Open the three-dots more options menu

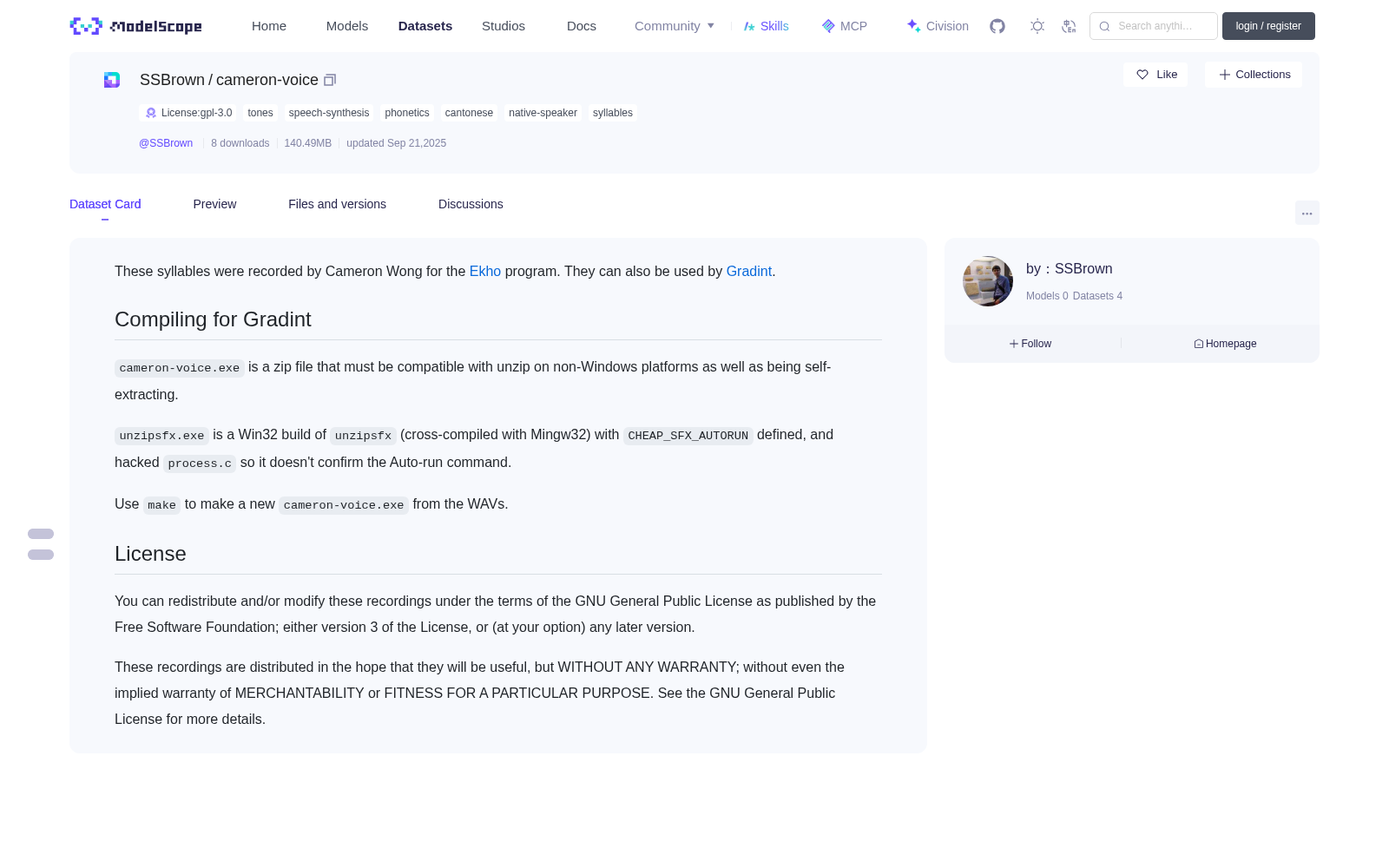tap(1307, 213)
